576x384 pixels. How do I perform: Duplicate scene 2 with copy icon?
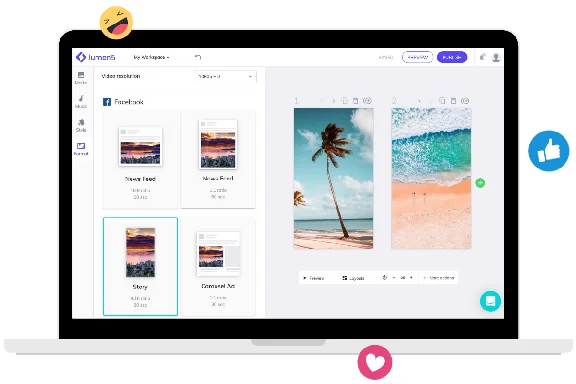pyautogui.click(x=442, y=101)
